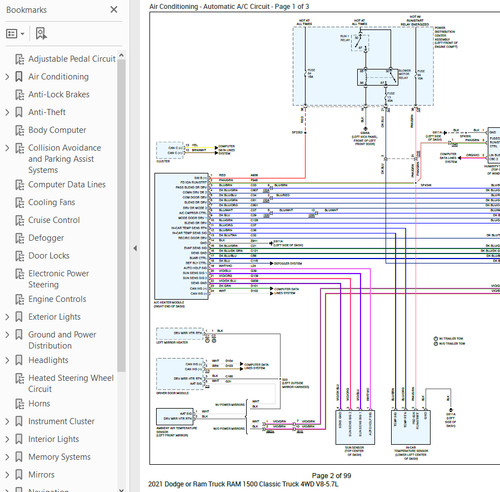Viewport: 500px width, 492px height.
Task: Select the Computer Data Lines bookmark
Action: 67,185
